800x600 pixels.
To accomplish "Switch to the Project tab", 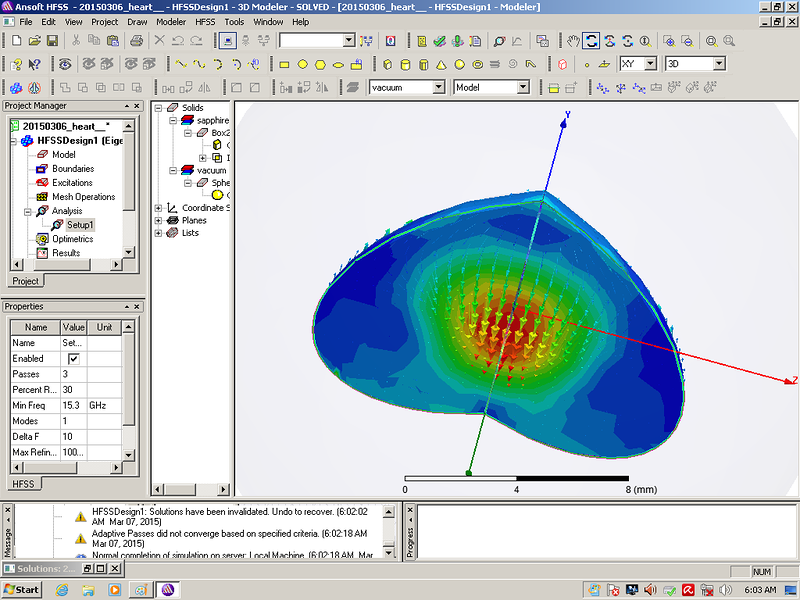I will (x=25, y=281).
